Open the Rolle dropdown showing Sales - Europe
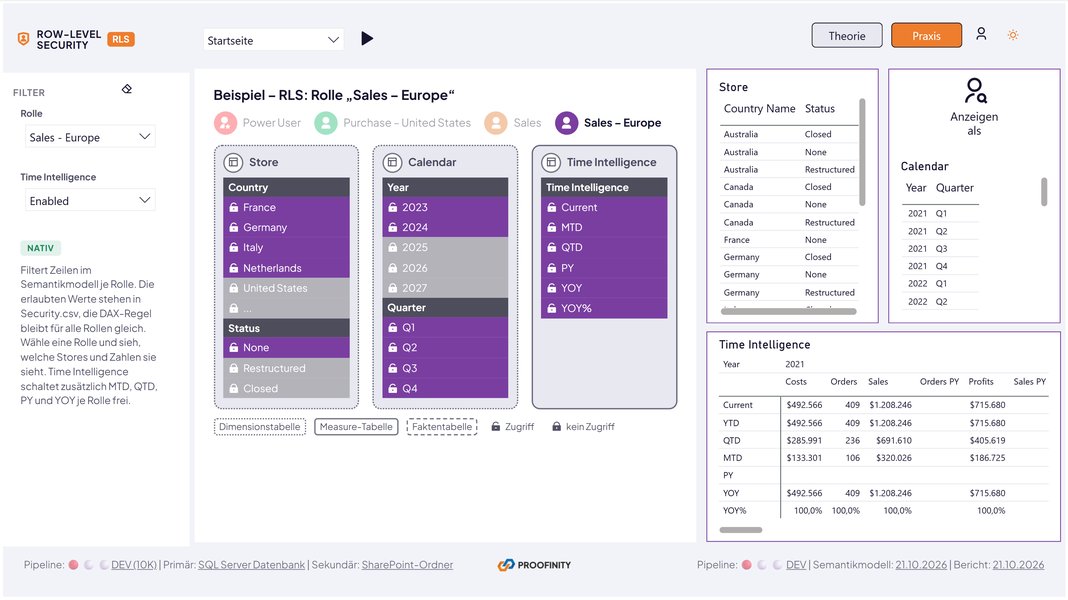 [90, 137]
